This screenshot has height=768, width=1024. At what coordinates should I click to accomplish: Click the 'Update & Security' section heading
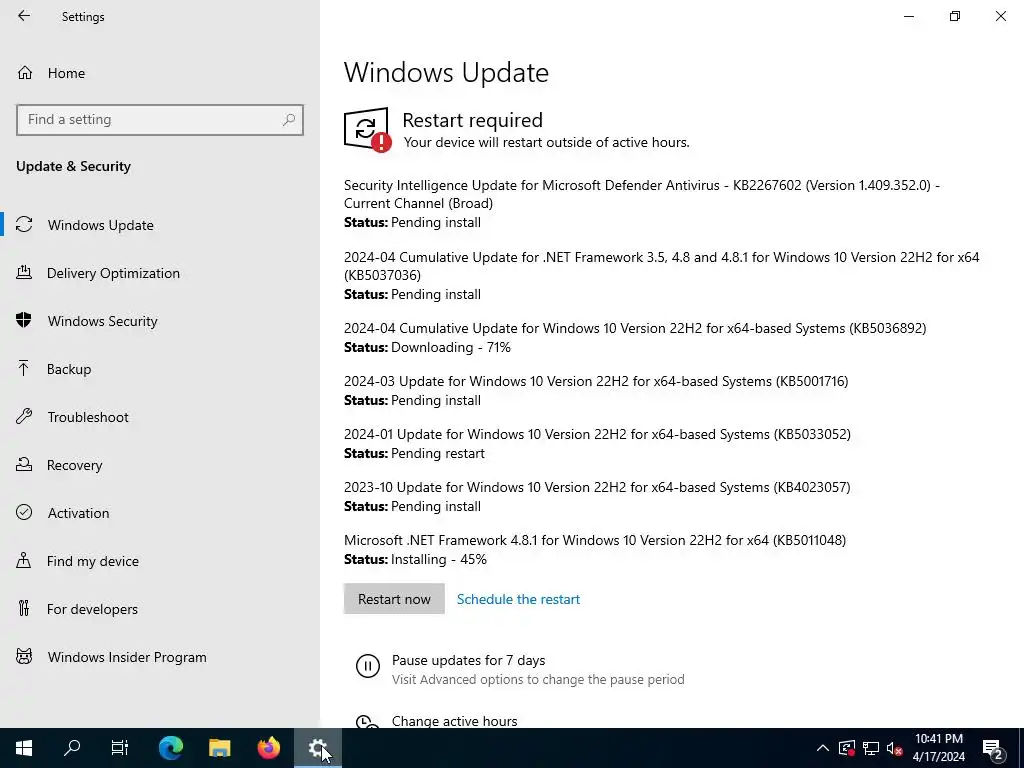point(73,166)
